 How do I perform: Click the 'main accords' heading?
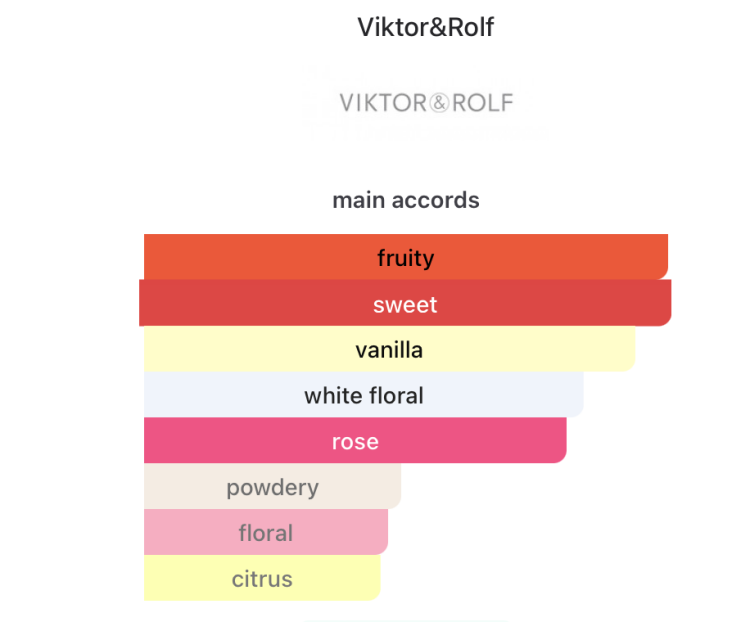click(x=406, y=200)
